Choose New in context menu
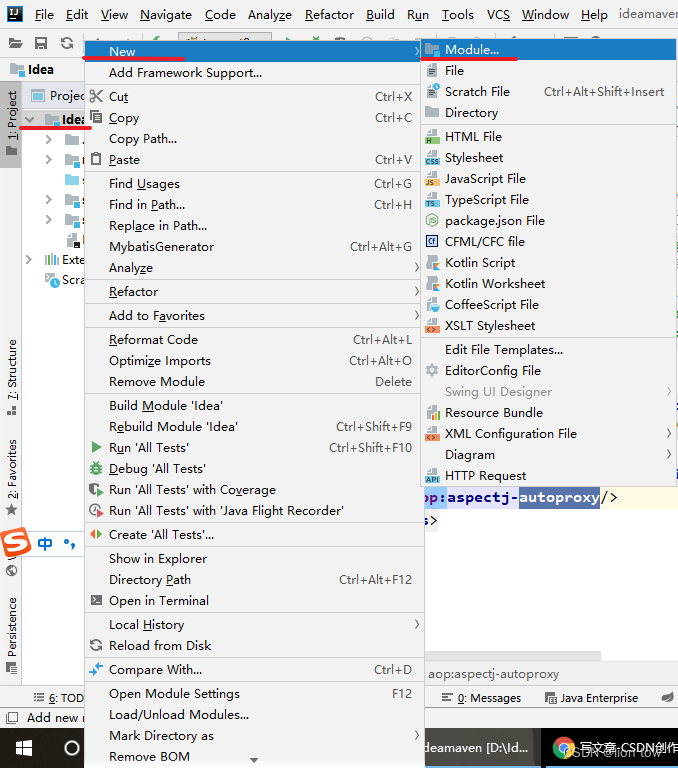The width and height of the screenshot is (678, 768). [x=252, y=51]
